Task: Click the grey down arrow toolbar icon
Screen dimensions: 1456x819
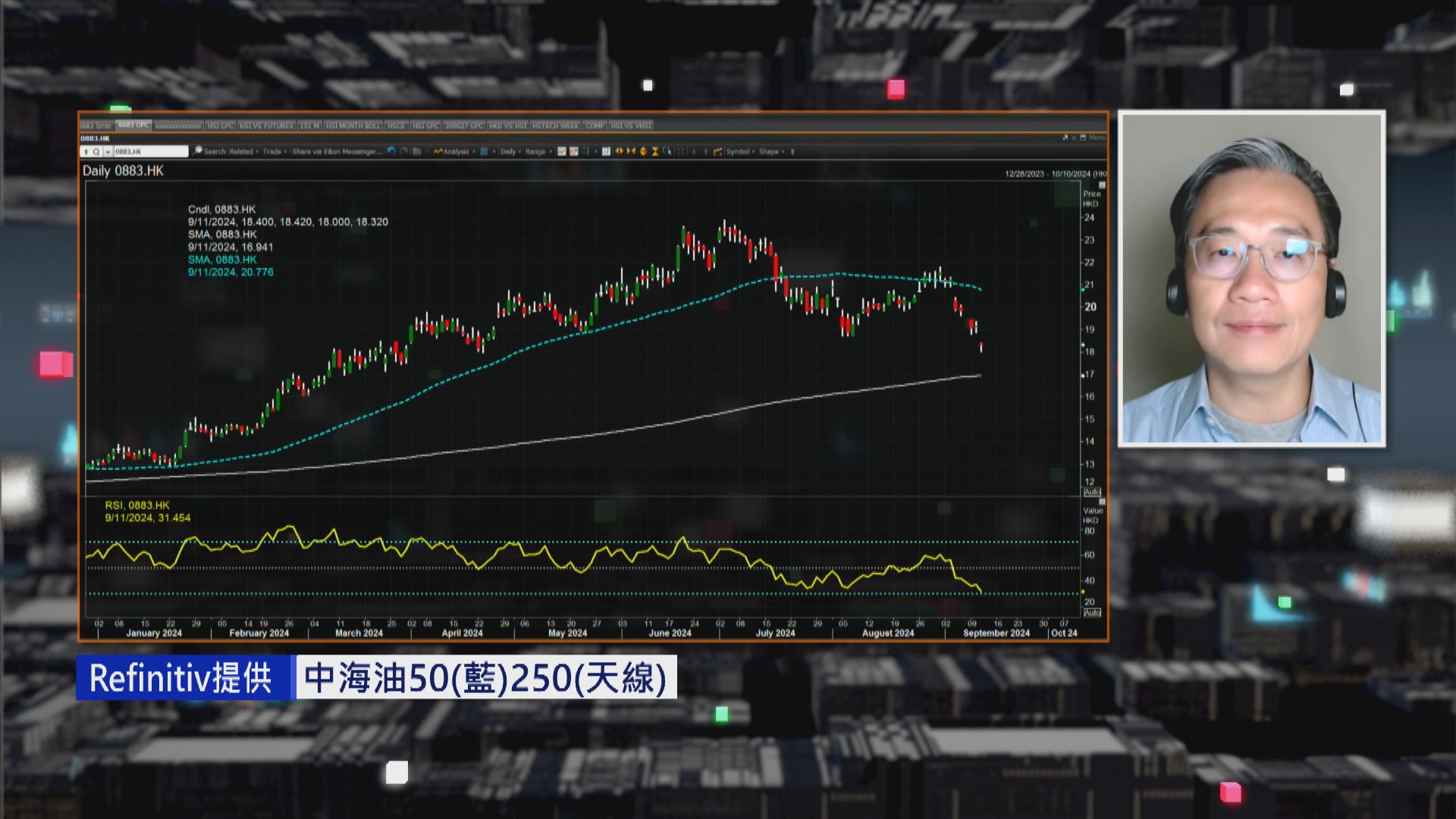Action: pos(694,151)
